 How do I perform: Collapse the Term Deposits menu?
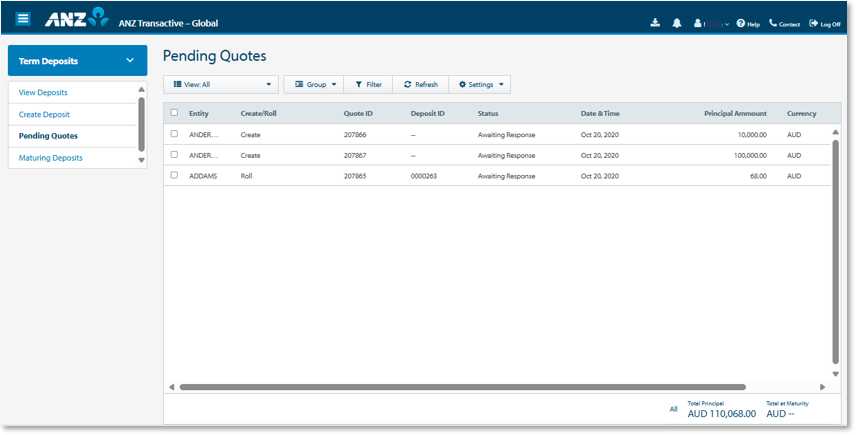tap(130, 61)
